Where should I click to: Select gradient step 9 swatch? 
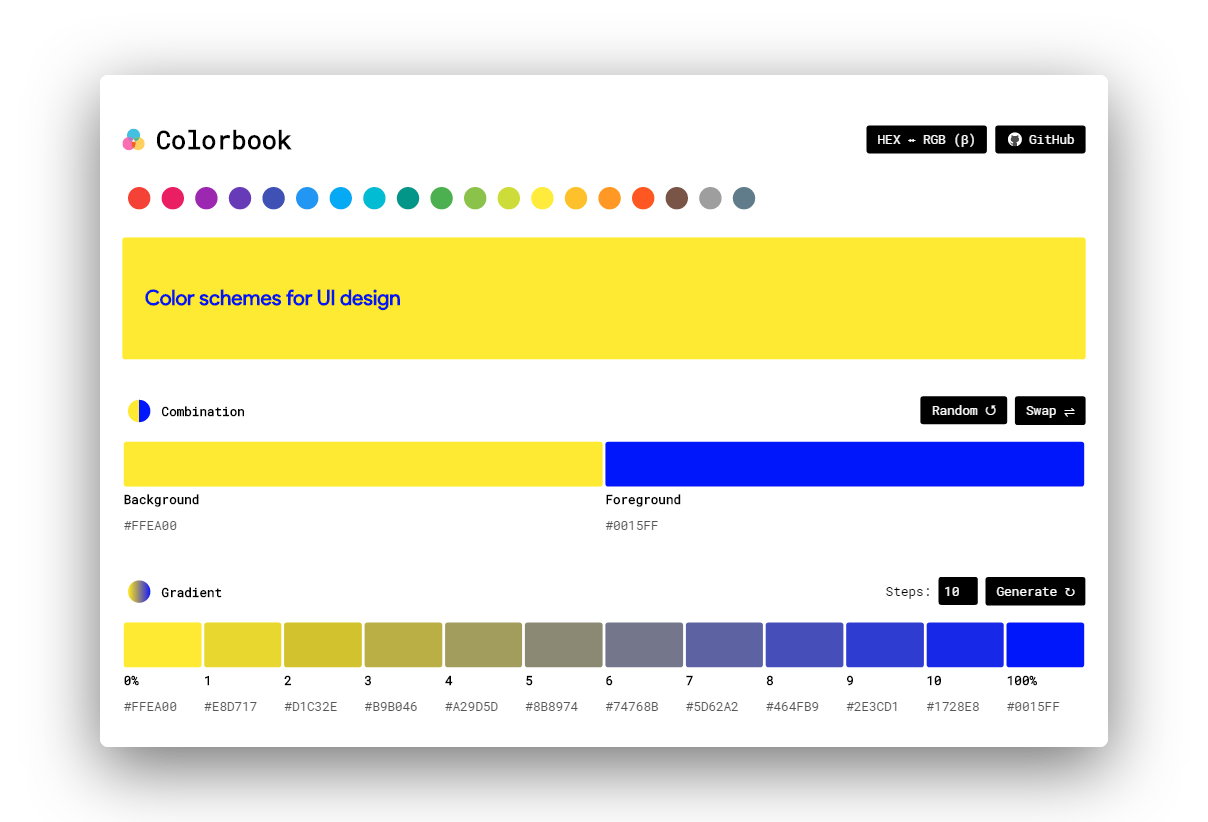[x=885, y=645]
